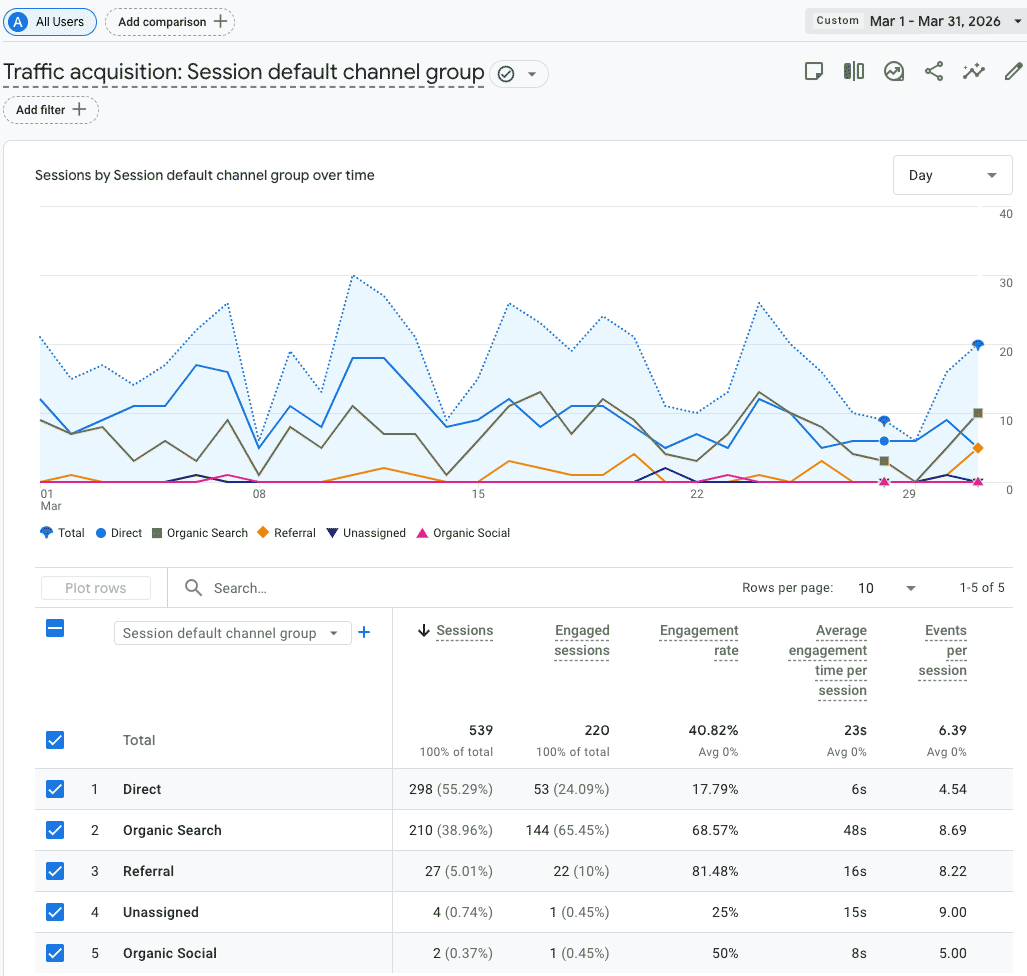
Task: Expand the Rows per page dropdown
Action: [x=887, y=588]
